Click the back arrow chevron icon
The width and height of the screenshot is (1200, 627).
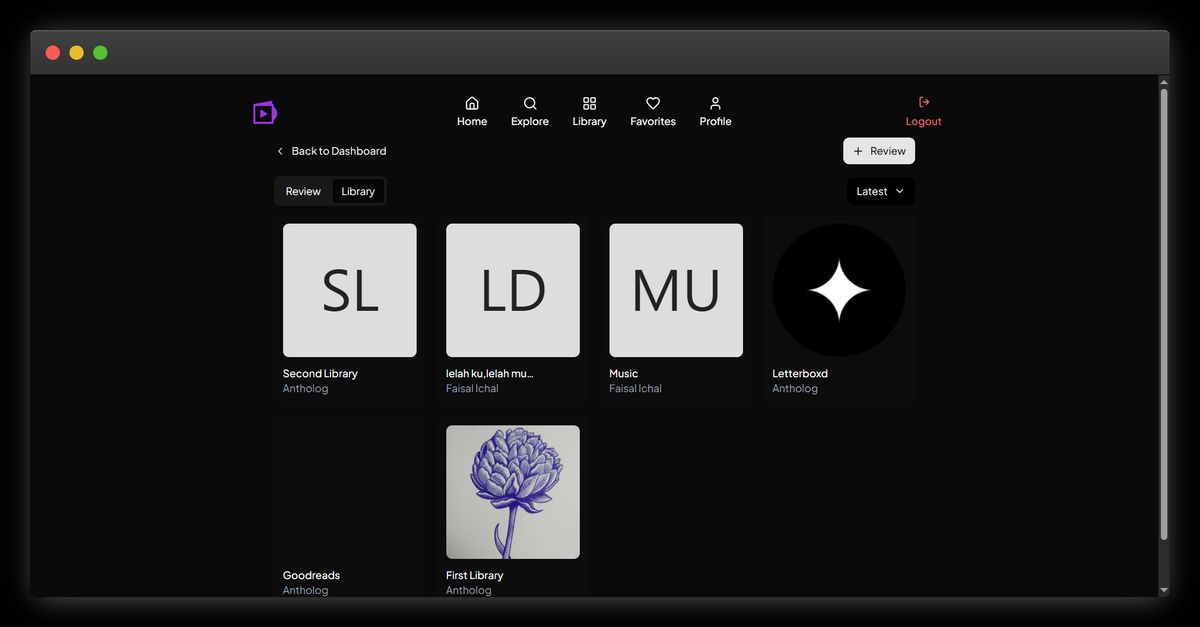(x=280, y=151)
